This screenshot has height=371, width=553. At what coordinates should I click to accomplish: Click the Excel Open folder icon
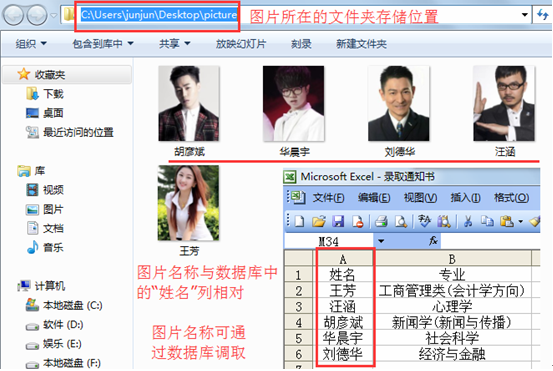(x=319, y=221)
